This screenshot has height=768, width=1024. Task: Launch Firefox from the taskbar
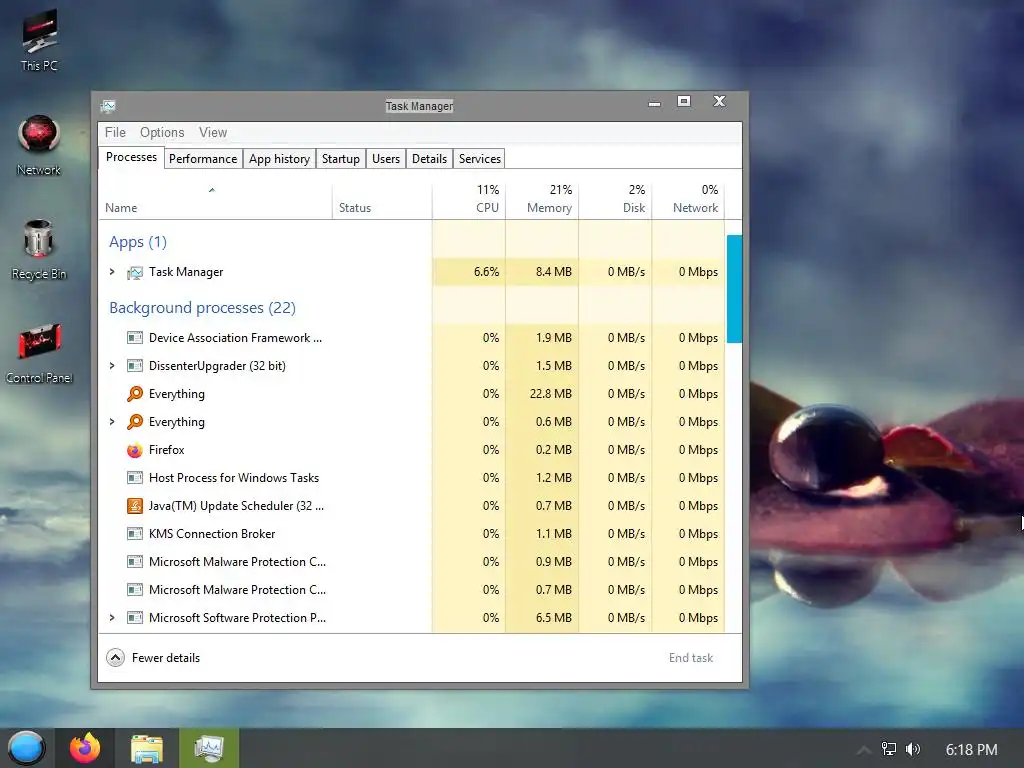coord(85,748)
